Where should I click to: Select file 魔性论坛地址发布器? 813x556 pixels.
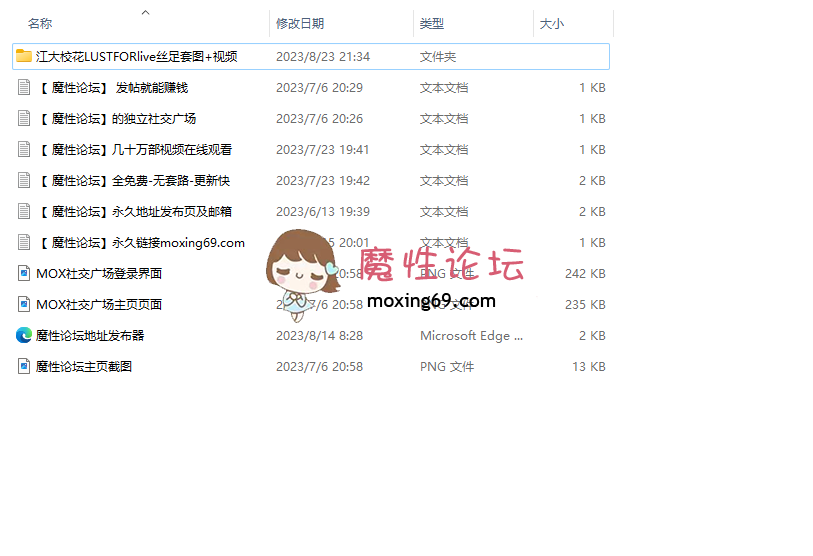90,336
